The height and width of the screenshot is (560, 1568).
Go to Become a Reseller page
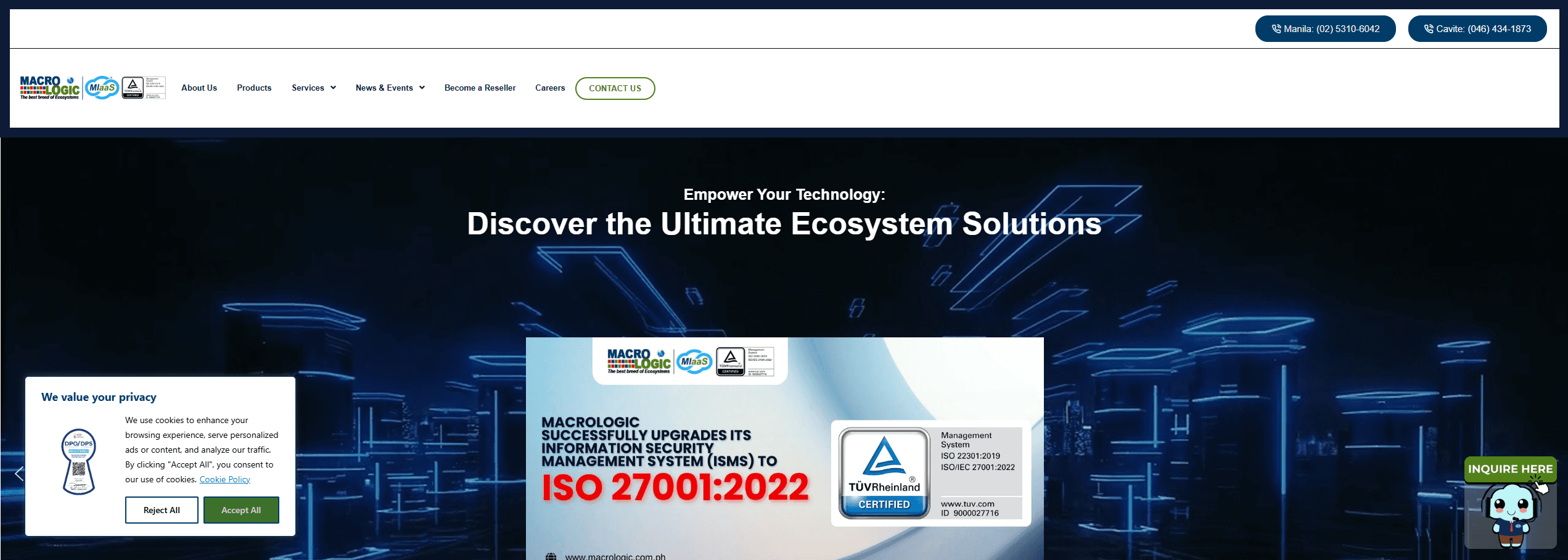[x=480, y=88]
